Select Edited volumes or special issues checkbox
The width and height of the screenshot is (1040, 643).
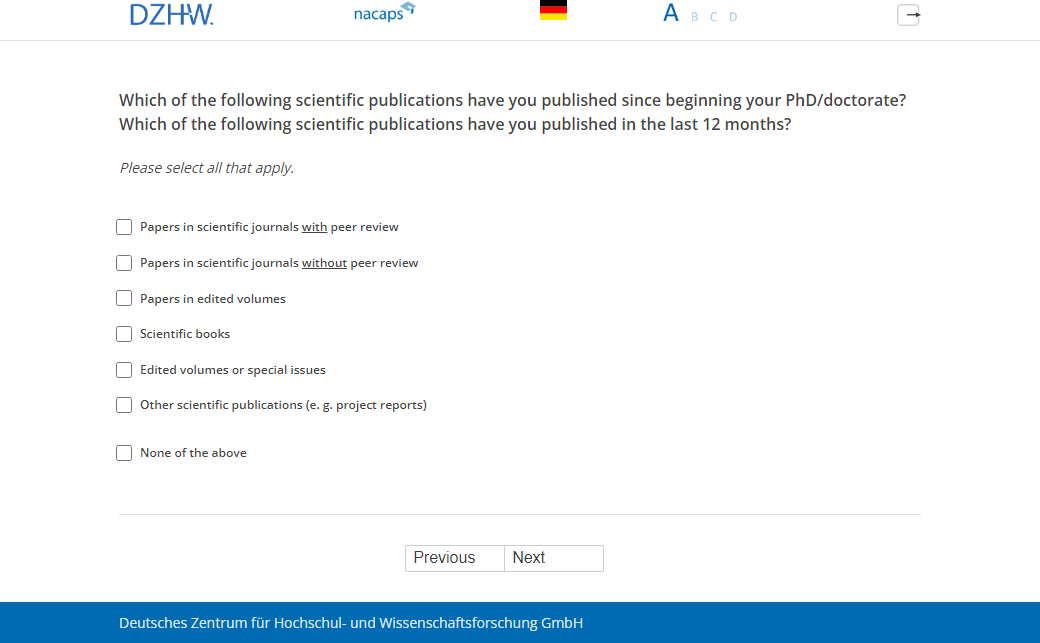[x=124, y=370]
